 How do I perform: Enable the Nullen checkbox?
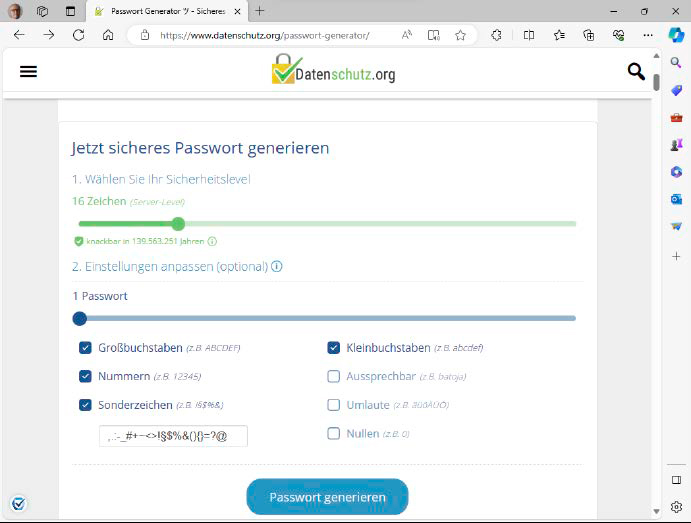coord(334,434)
